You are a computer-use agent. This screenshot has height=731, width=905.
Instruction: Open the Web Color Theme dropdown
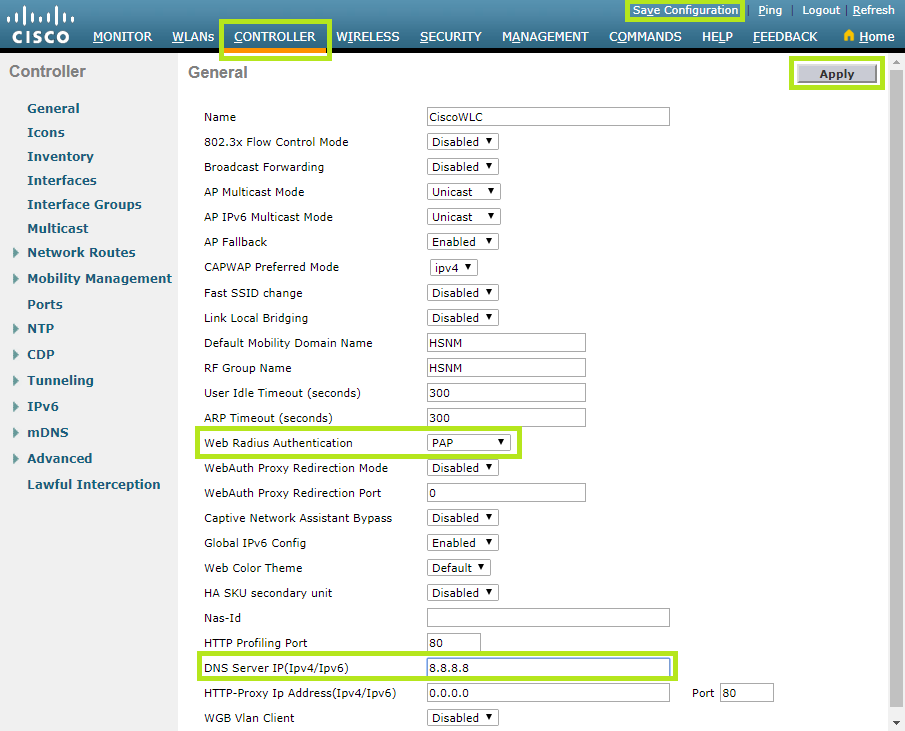(x=459, y=568)
